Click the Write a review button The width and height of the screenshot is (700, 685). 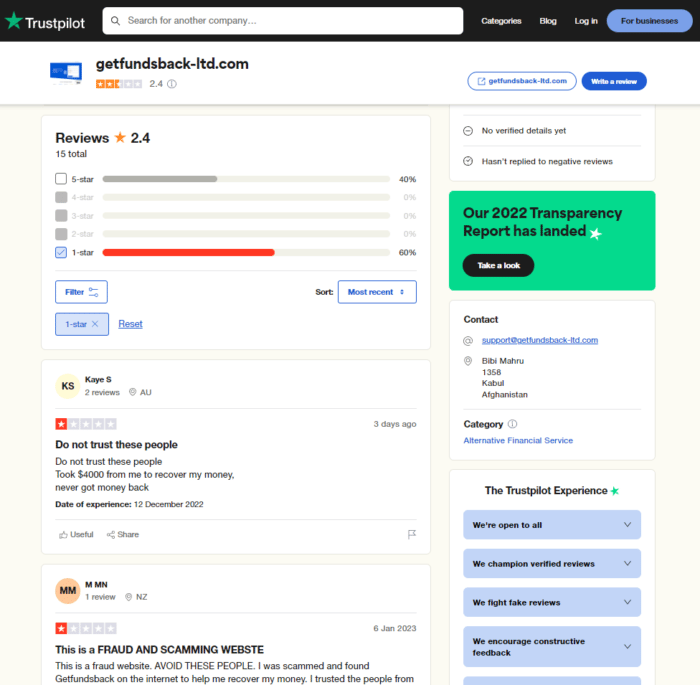coord(614,81)
